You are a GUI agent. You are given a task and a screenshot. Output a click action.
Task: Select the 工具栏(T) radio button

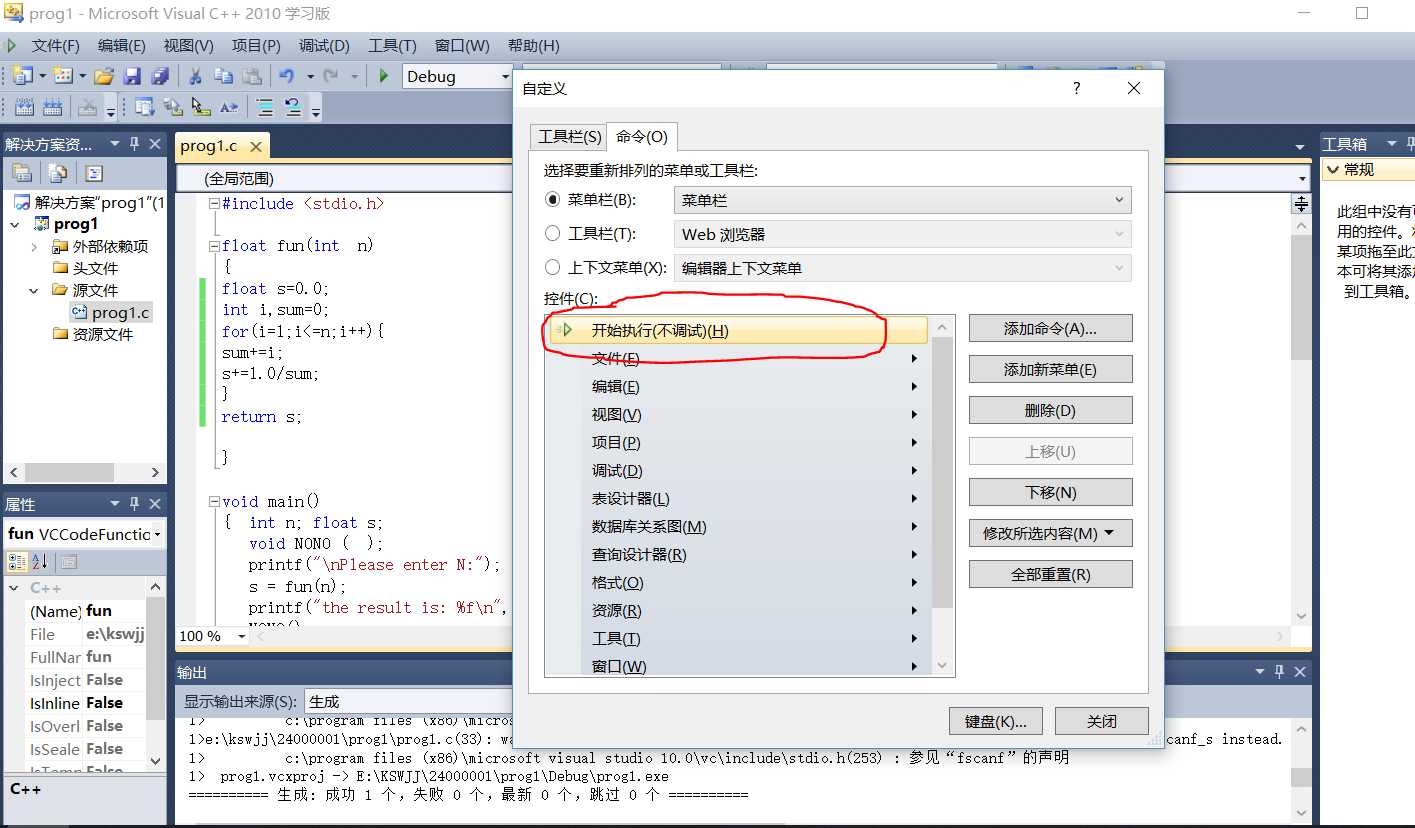(x=552, y=233)
